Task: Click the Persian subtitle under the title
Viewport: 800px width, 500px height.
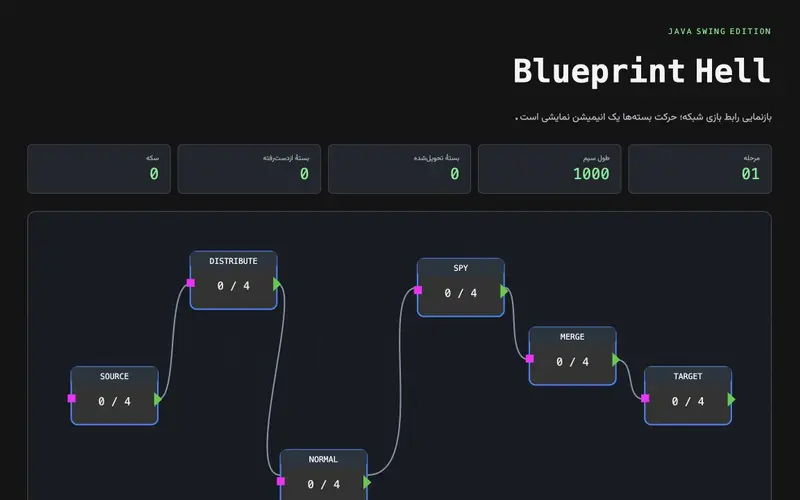Action: tap(643, 117)
